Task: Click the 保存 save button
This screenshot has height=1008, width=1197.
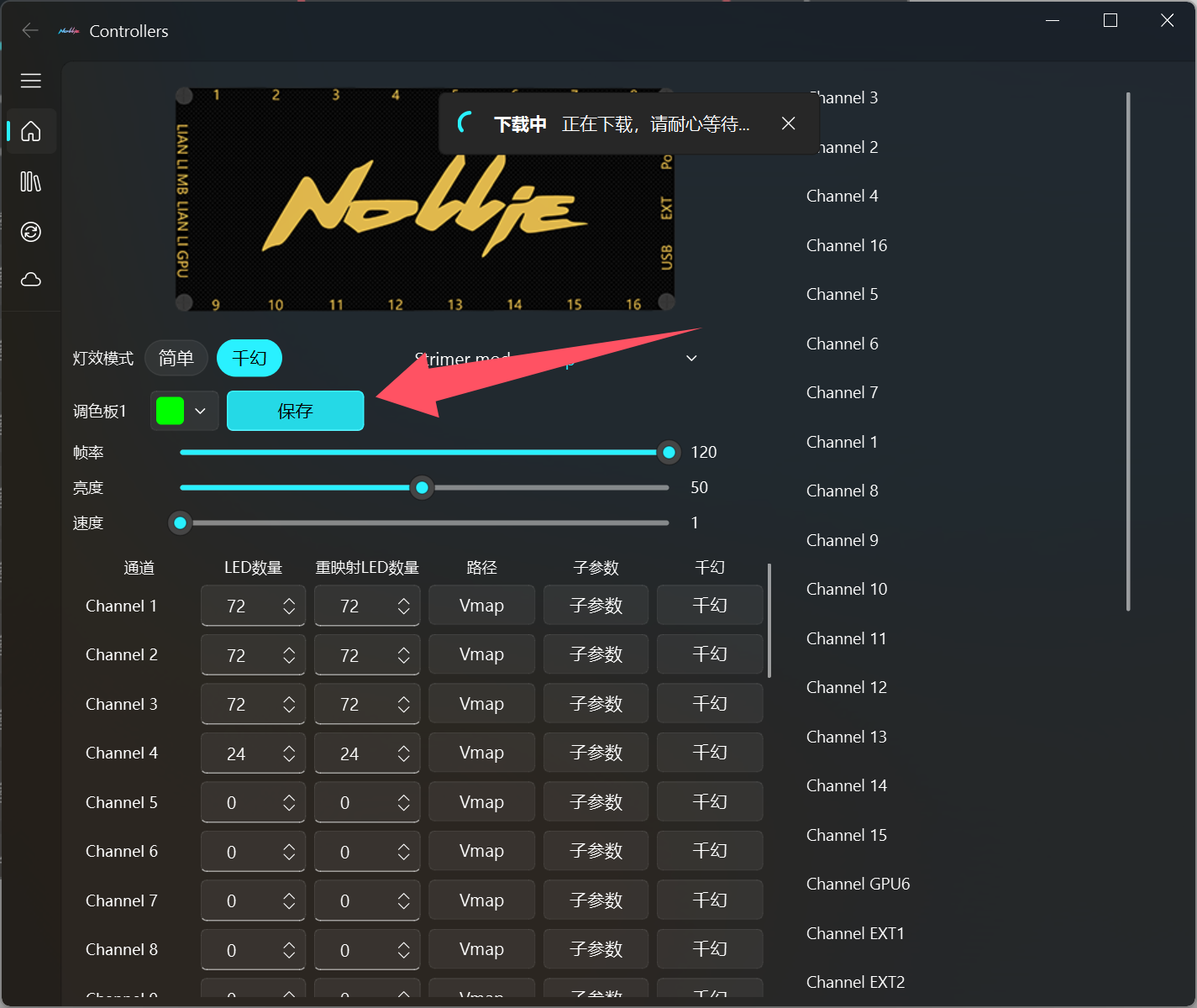Action: point(295,411)
